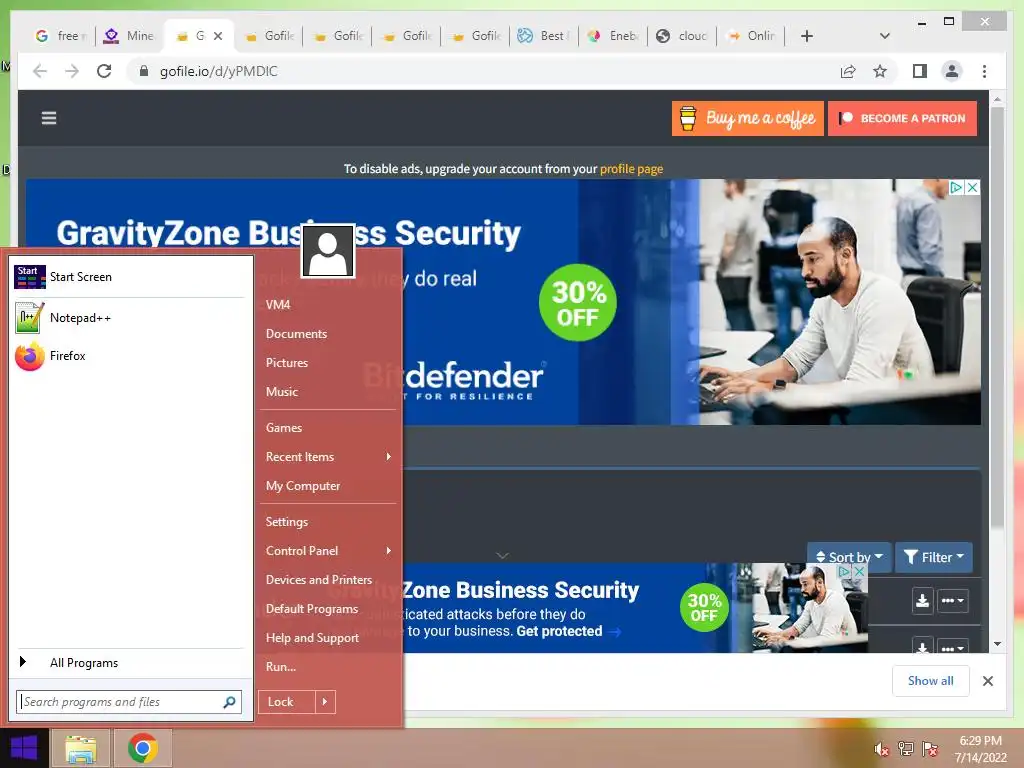The image size is (1024, 768).
Task: Open a new Chrome tab
Action: click(x=807, y=36)
